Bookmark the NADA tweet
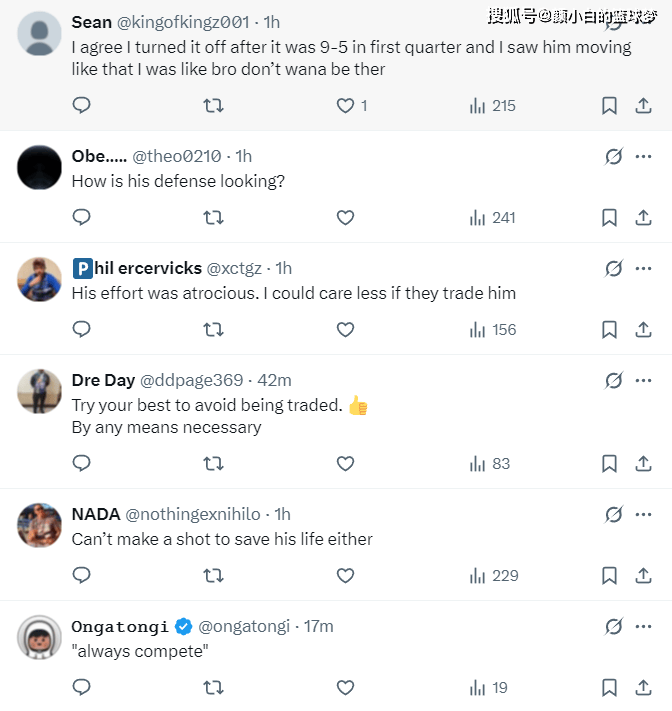Screen dimensions: 672x711 point(609,575)
